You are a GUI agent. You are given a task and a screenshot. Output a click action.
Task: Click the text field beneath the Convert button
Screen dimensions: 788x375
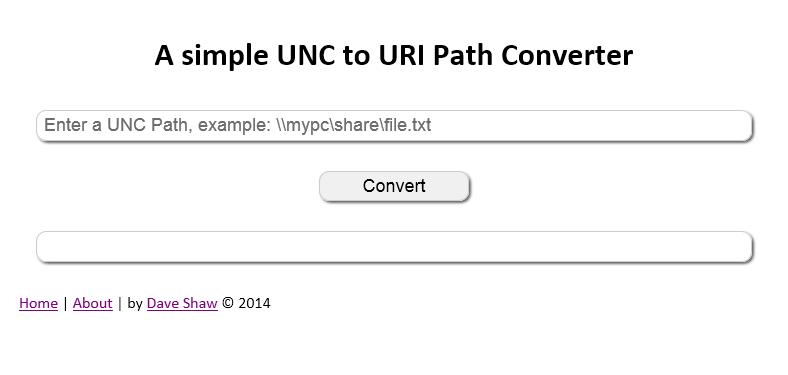394,247
